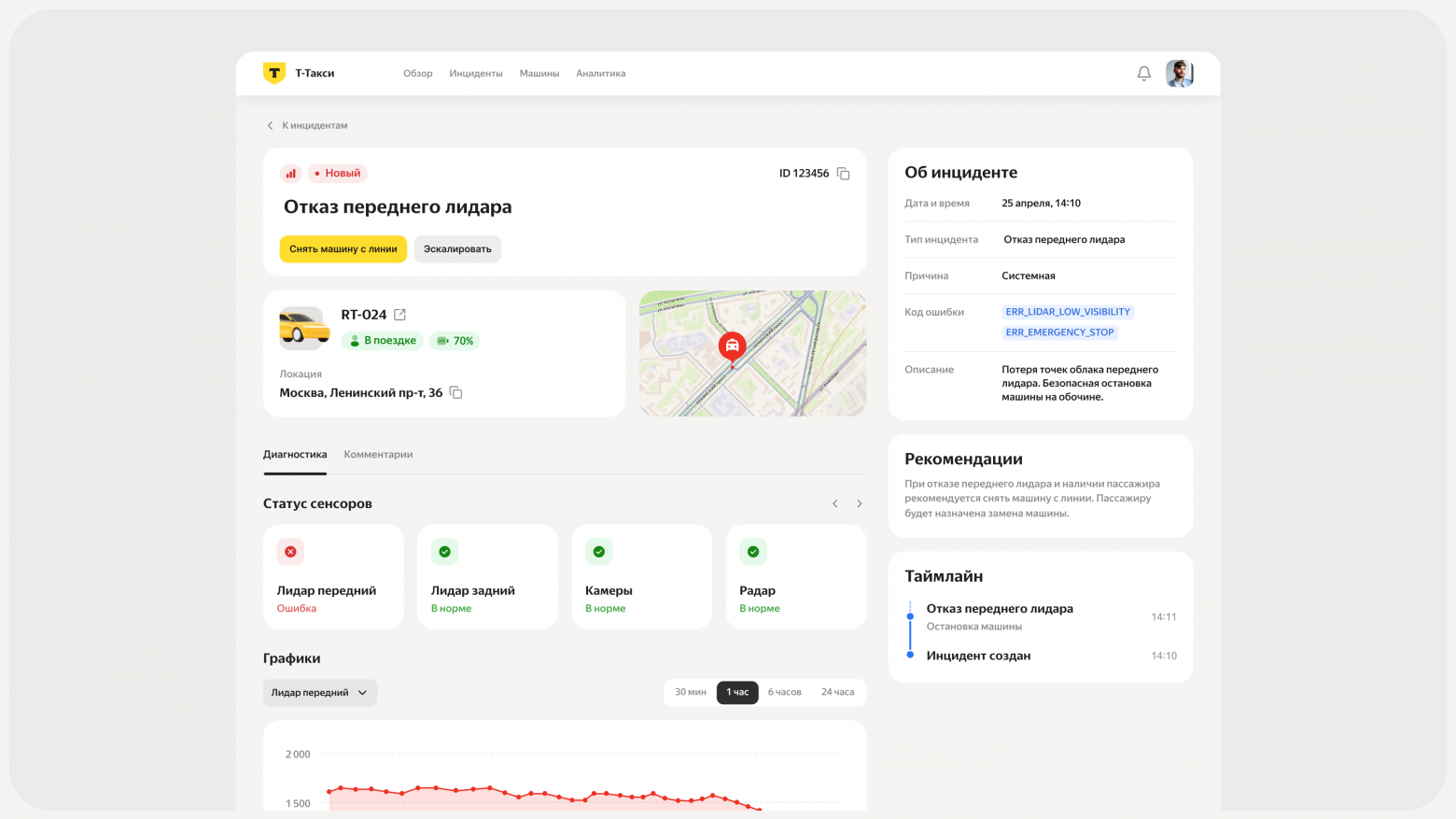Click the check icon on Радар card
This screenshot has width=1456, height=819.
click(x=753, y=552)
